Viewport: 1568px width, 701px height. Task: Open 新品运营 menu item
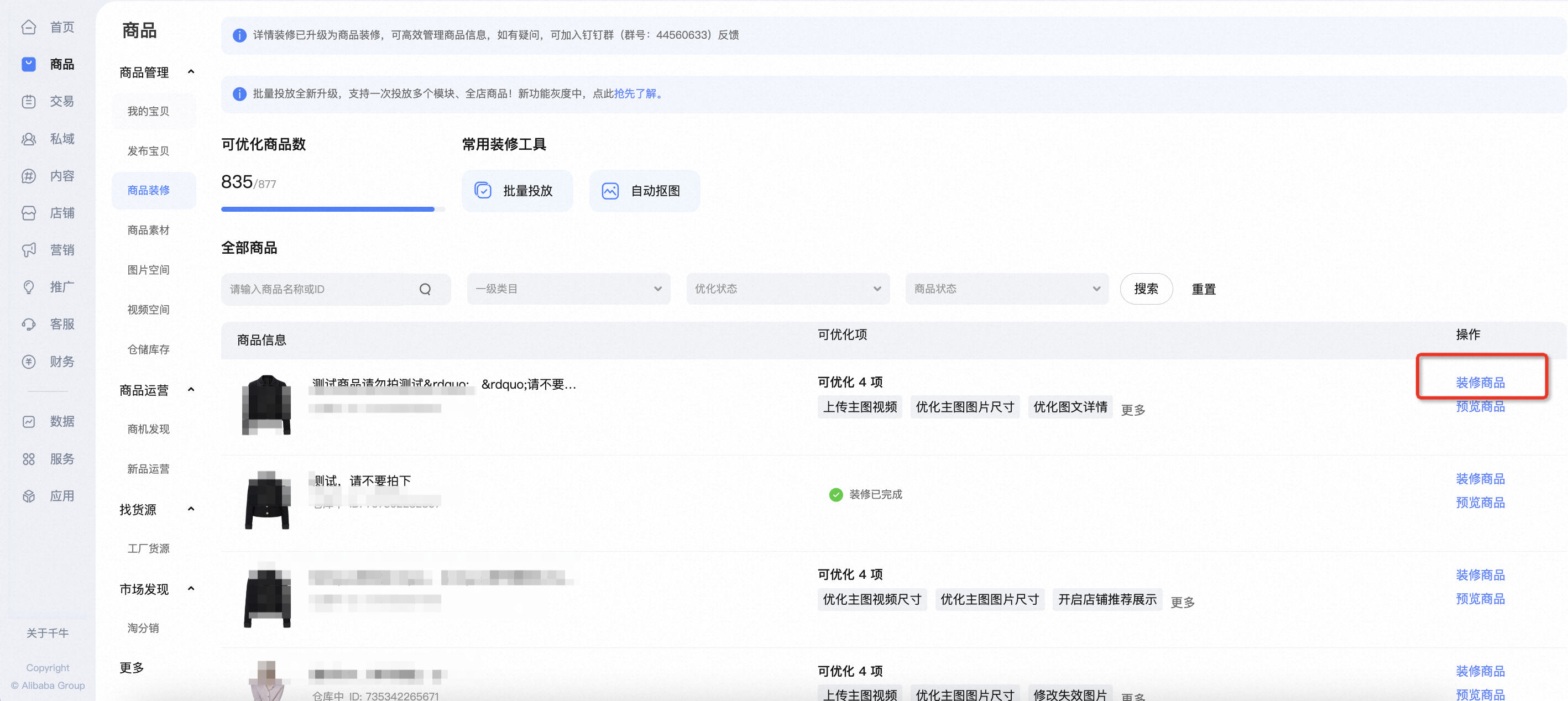[148, 469]
